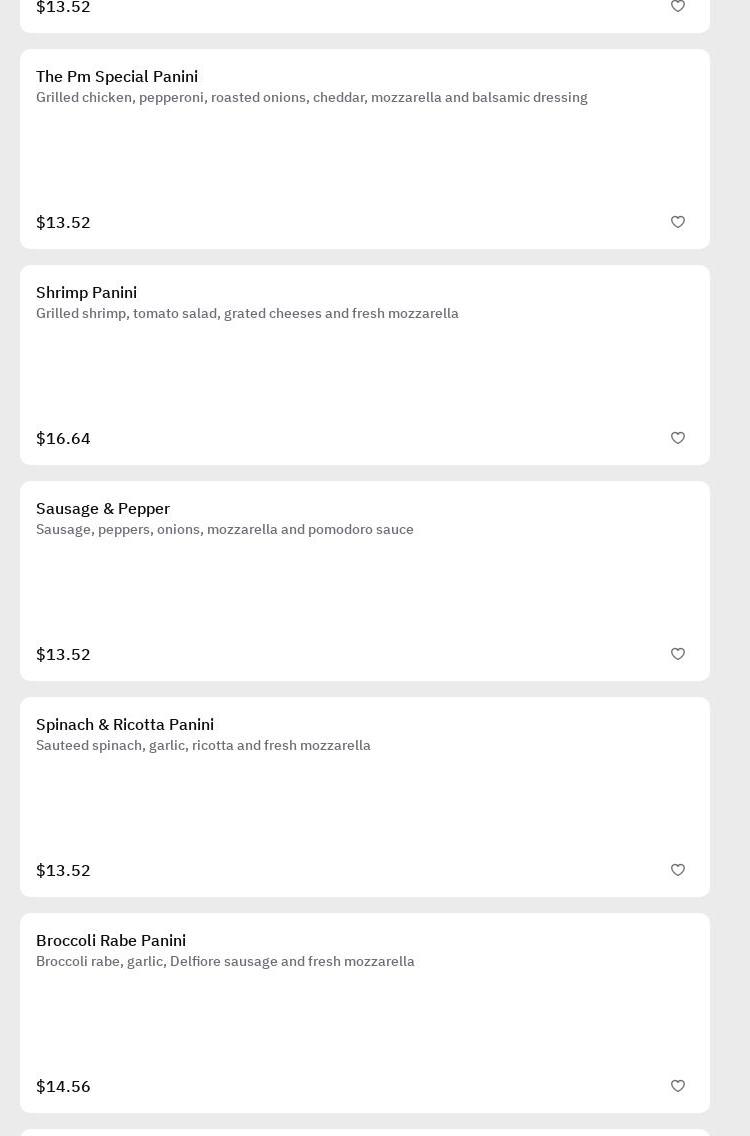Favorite The Pm Special Panini with heart icon
Screen dimensions: 750x1136
[678, 222]
